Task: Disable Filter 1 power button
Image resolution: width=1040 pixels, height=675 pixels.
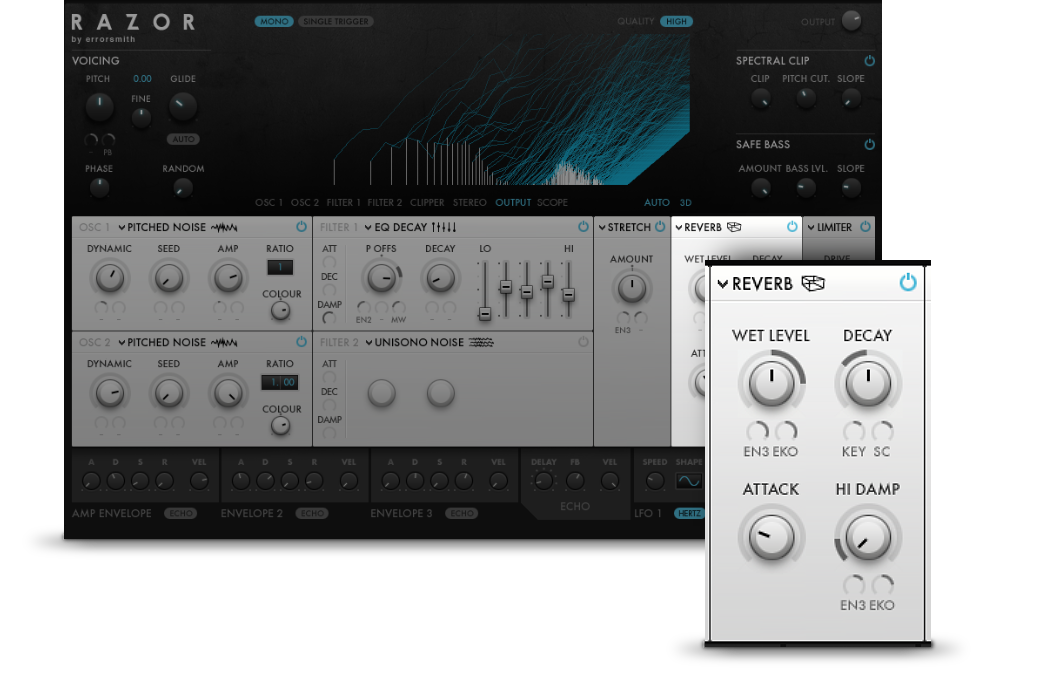Action: click(583, 227)
